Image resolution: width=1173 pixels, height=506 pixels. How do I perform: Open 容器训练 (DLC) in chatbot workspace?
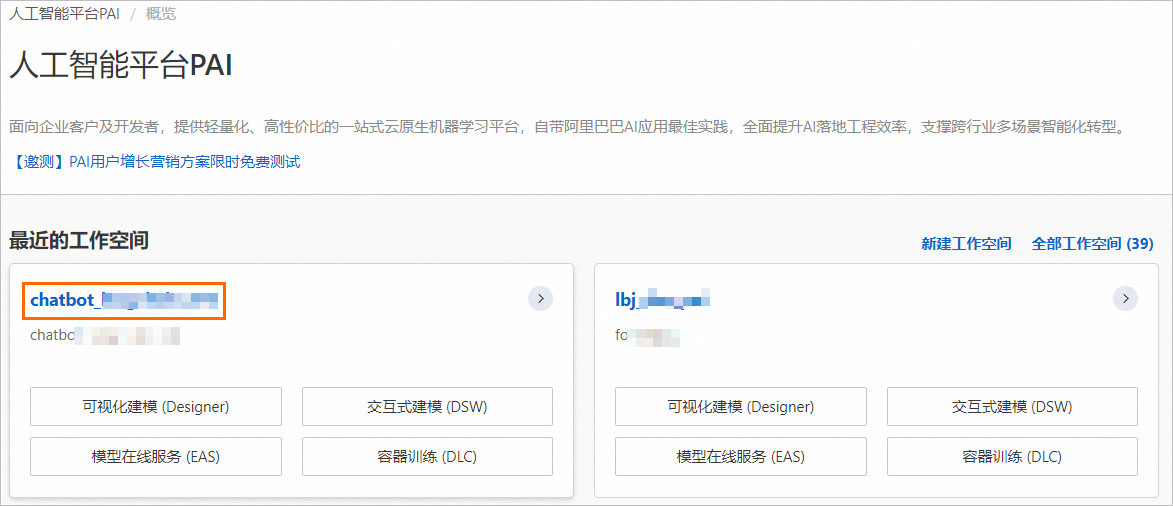point(427,456)
